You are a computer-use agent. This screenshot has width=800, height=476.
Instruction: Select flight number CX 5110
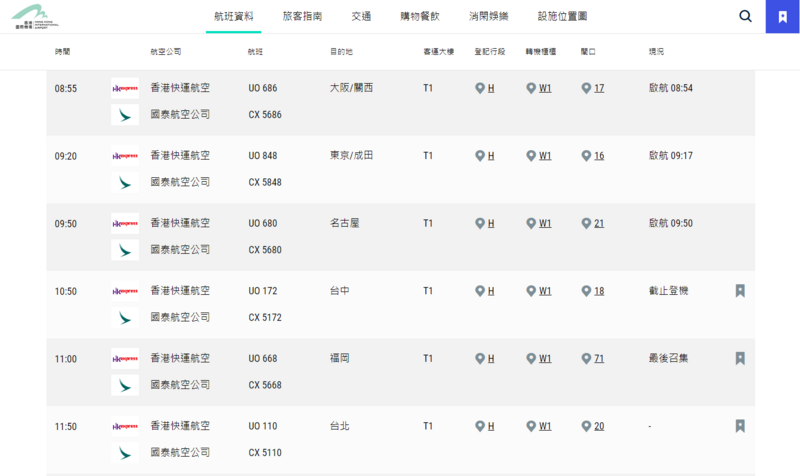[265, 453]
